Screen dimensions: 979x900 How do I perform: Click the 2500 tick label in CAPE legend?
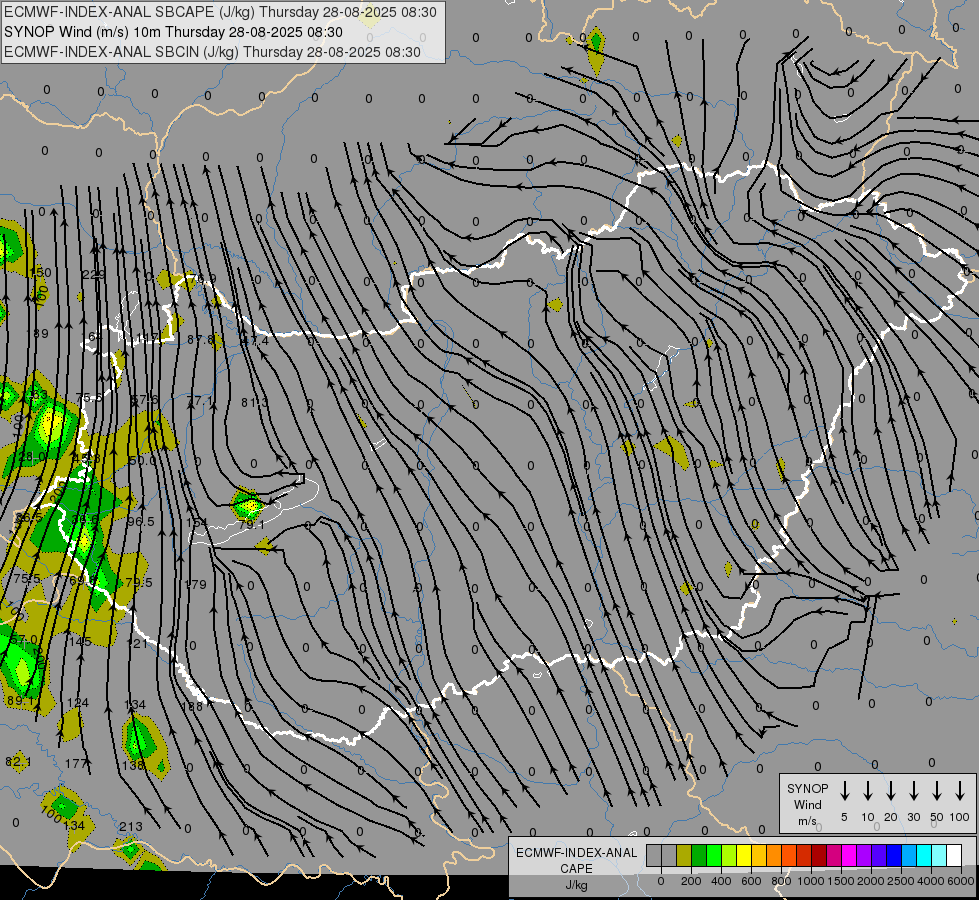[x=901, y=881]
